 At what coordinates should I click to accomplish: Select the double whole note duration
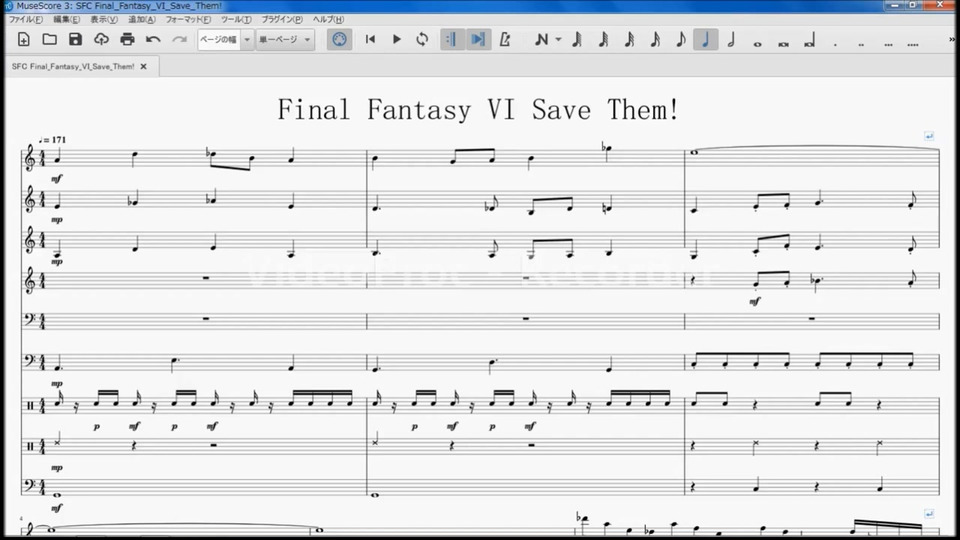783,43
